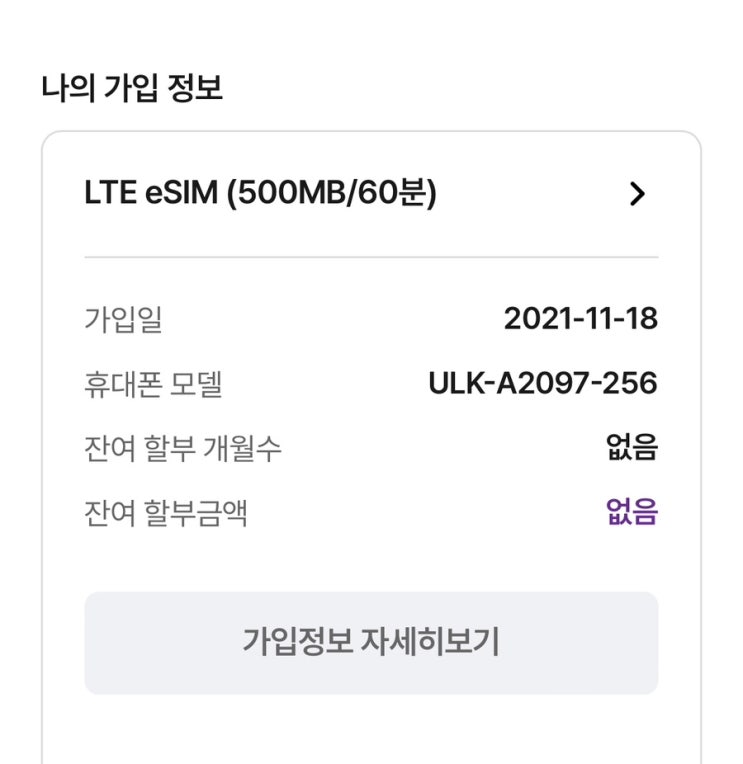This screenshot has height=764, width=743.
Task: Click the '(500MB/60분)' text in plan title
Action: coord(332,193)
